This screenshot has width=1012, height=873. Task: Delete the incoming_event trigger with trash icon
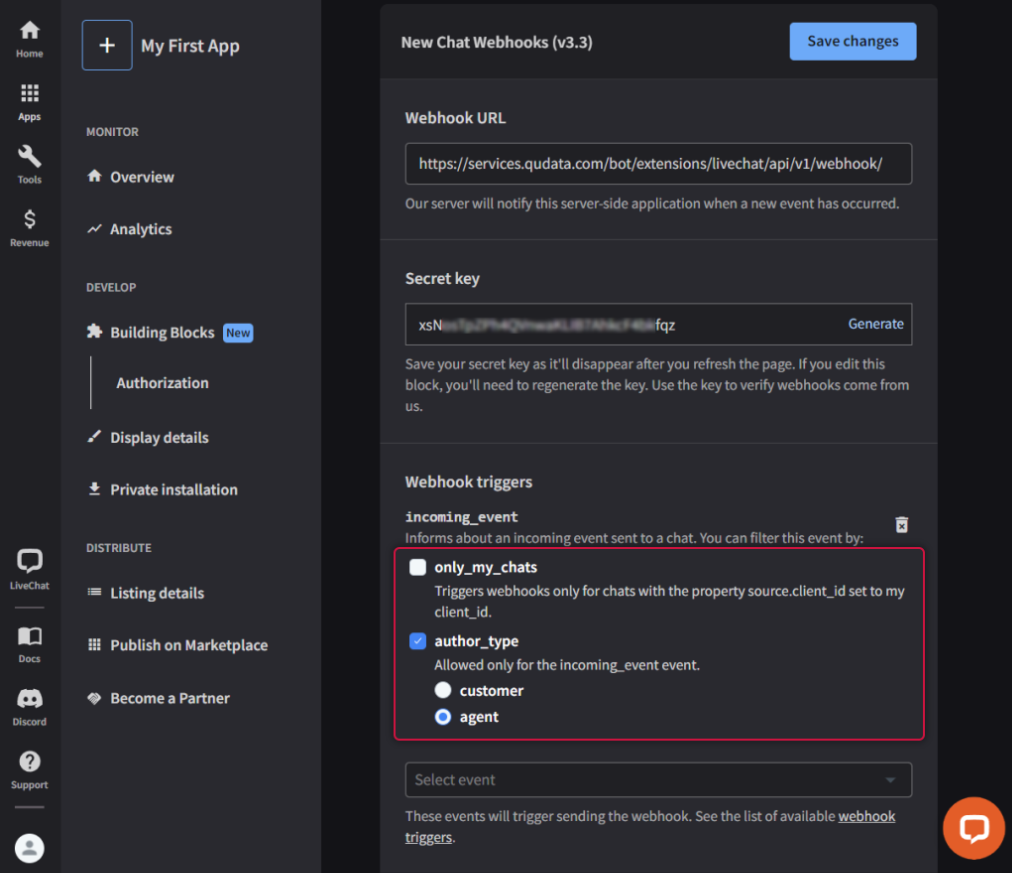point(901,525)
